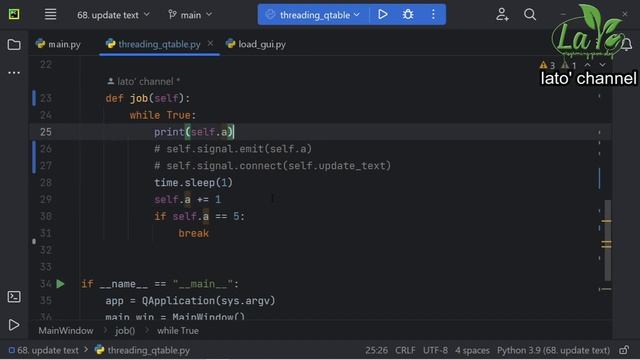Open Code With Me add-user icon
Image resolution: width=640 pixels, height=360 pixels.
tap(502, 15)
